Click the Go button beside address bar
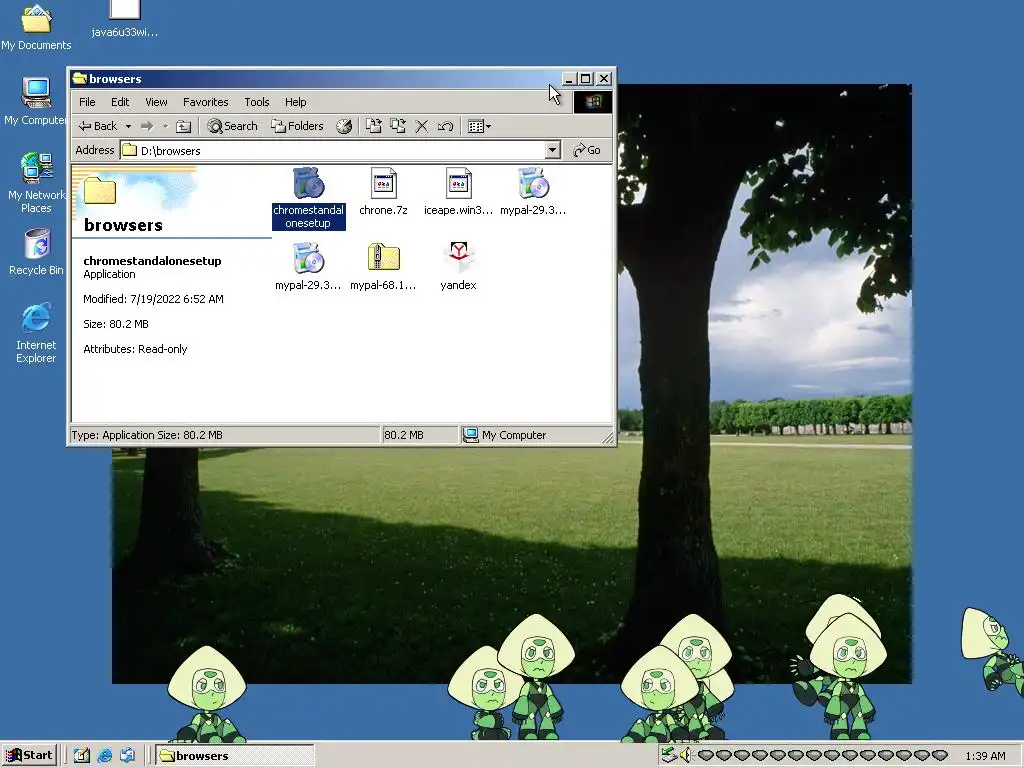 point(586,150)
